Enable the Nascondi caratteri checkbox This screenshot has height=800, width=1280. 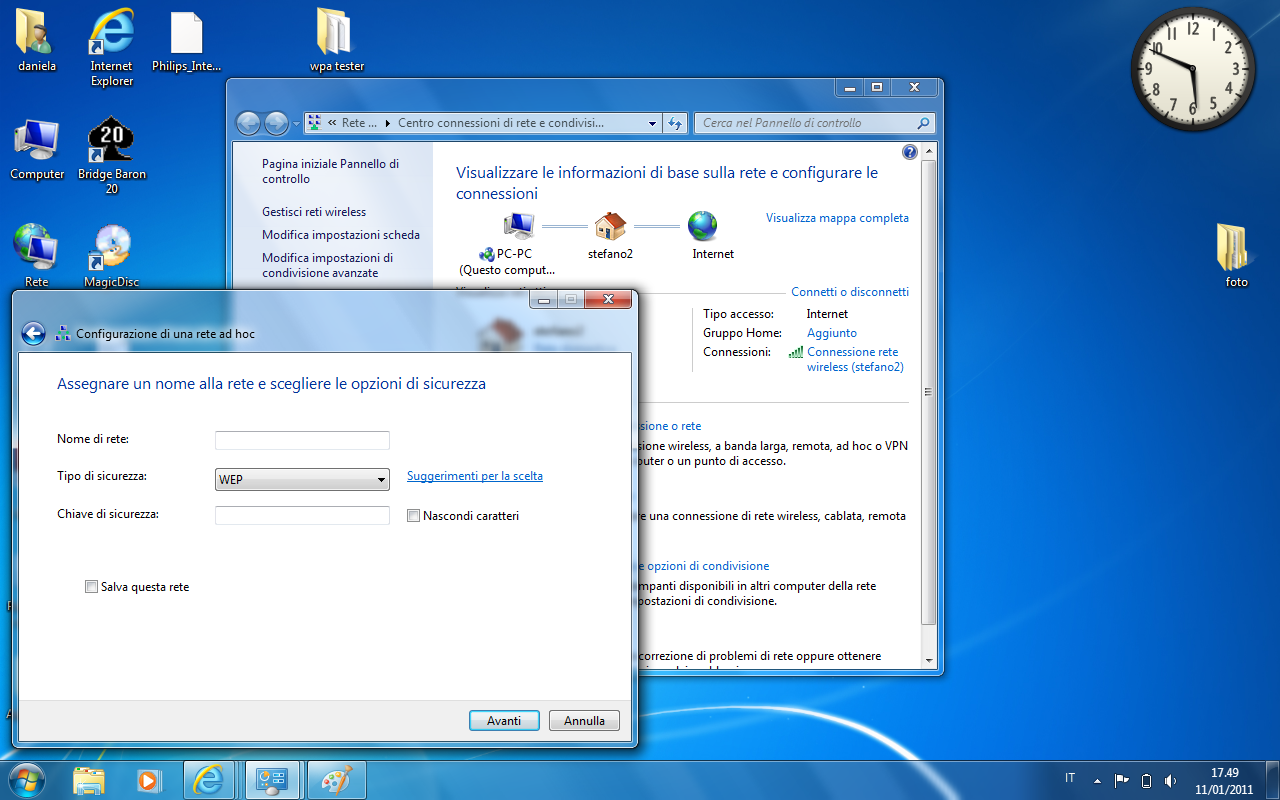click(414, 516)
